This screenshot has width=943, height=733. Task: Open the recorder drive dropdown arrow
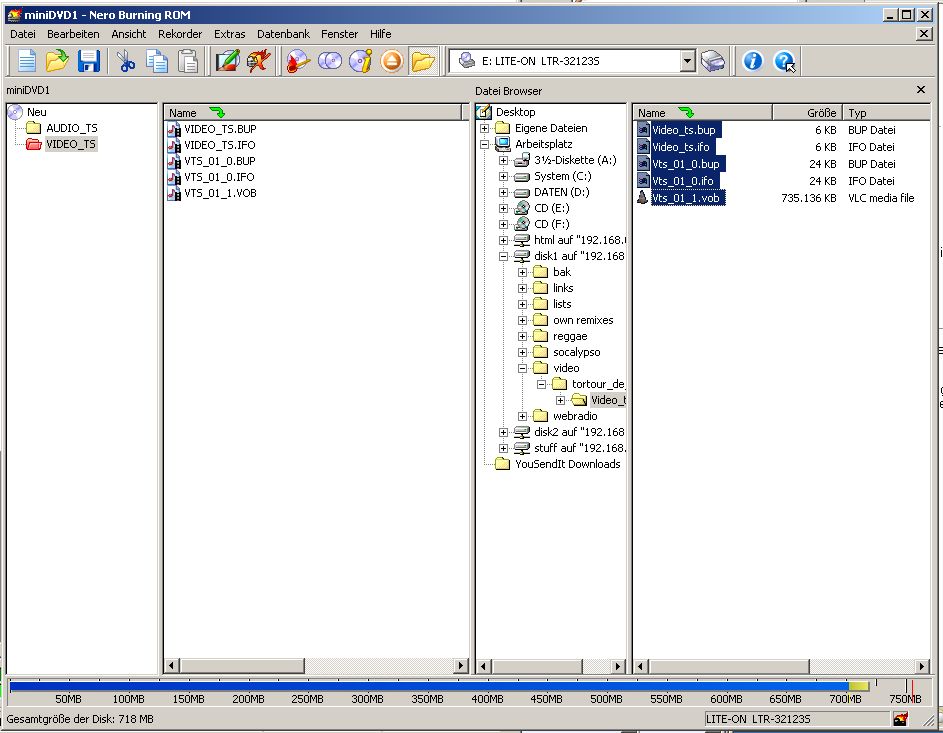(687, 61)
